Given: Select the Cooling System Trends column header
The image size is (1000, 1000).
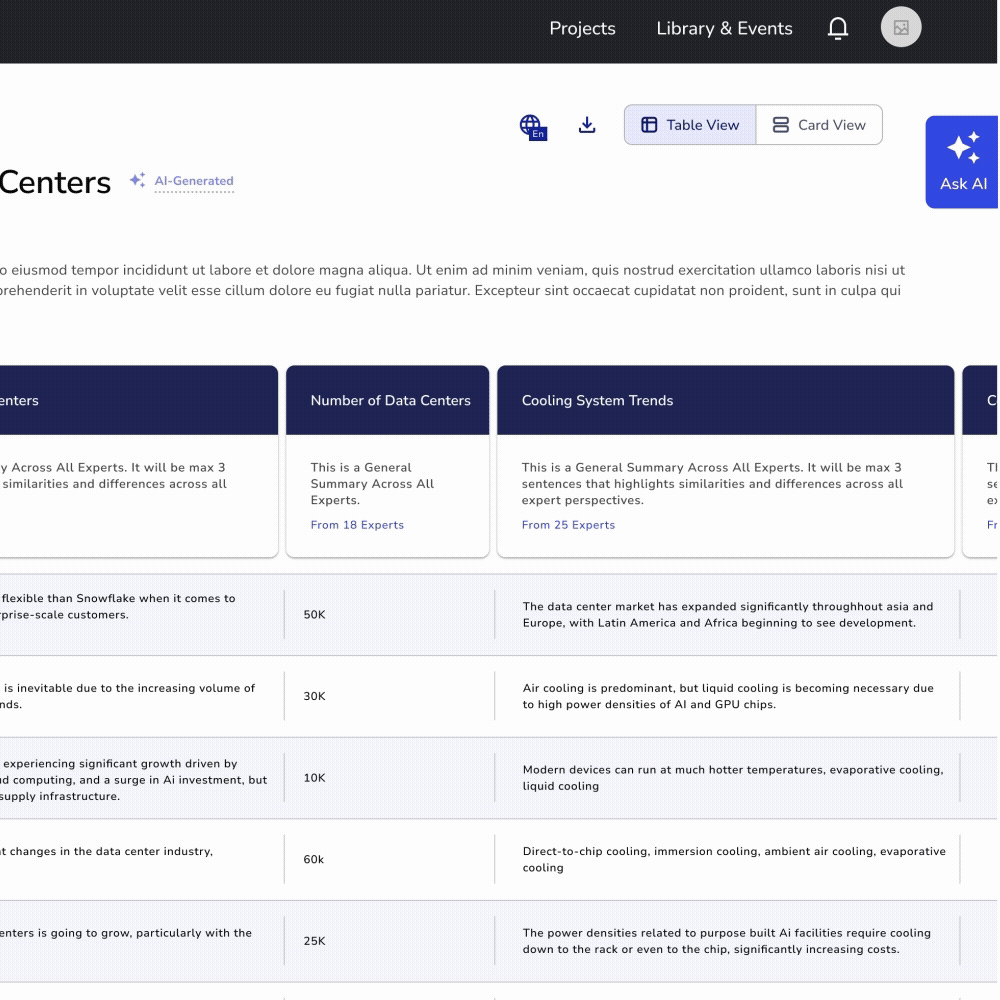Looking at the screenshot, I should click(597, 400).
